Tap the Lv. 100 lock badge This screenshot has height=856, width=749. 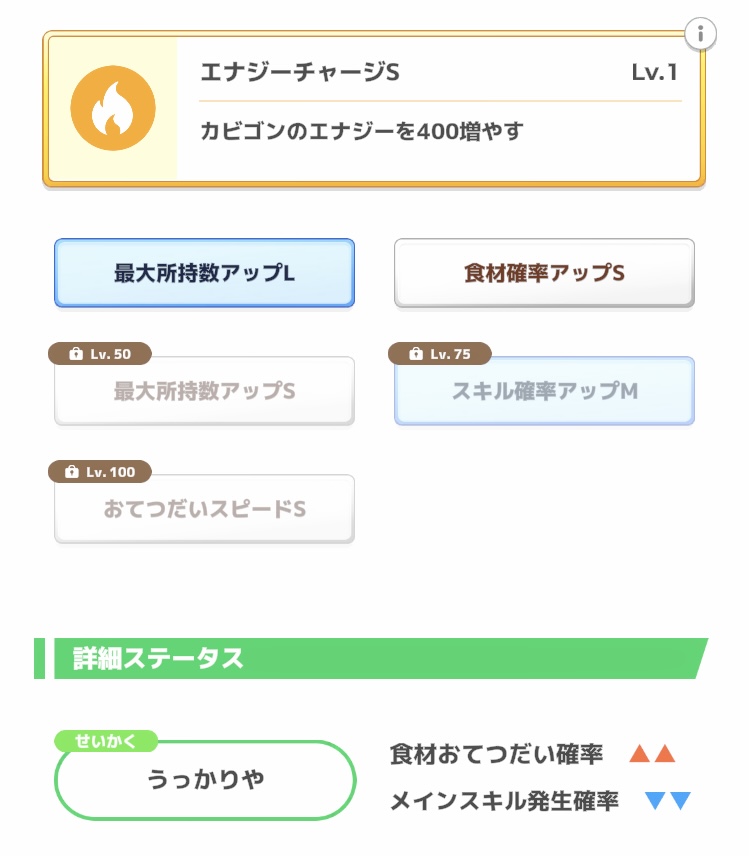[100, 472]
